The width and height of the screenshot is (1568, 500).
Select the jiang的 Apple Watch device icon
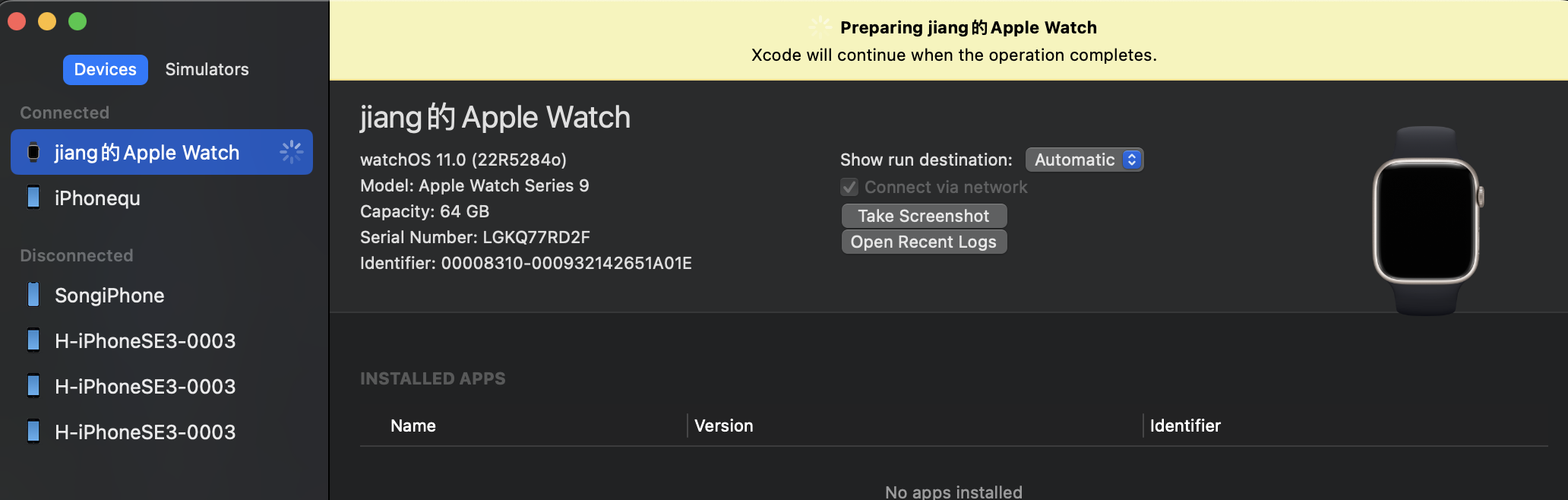33,152
